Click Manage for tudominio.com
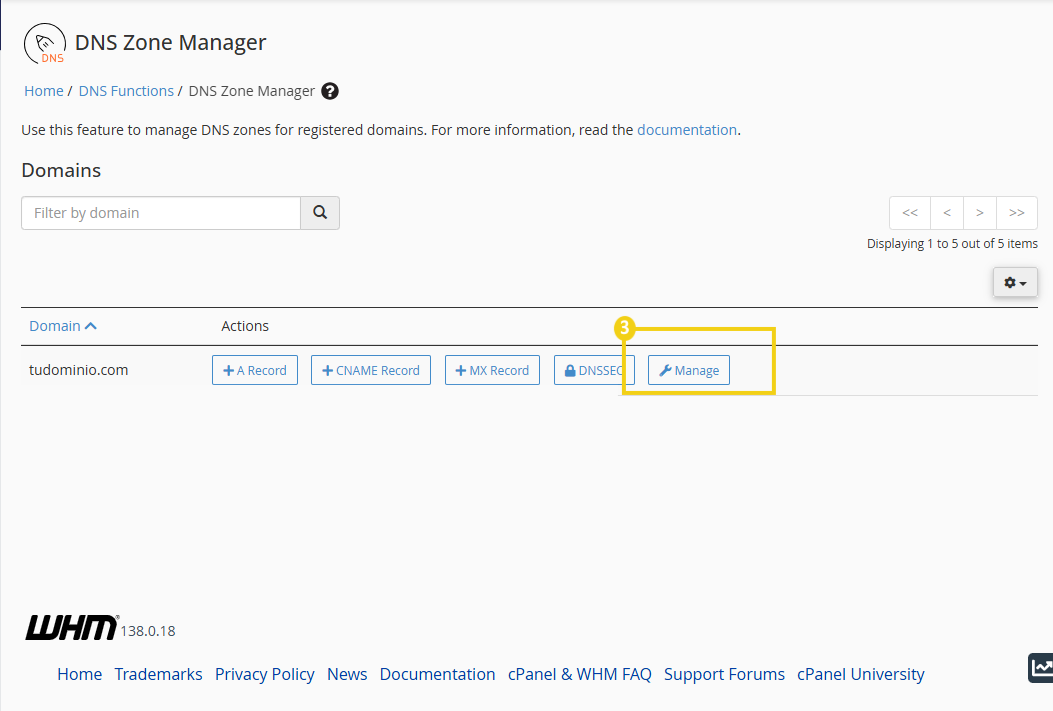 click(688, 371)
